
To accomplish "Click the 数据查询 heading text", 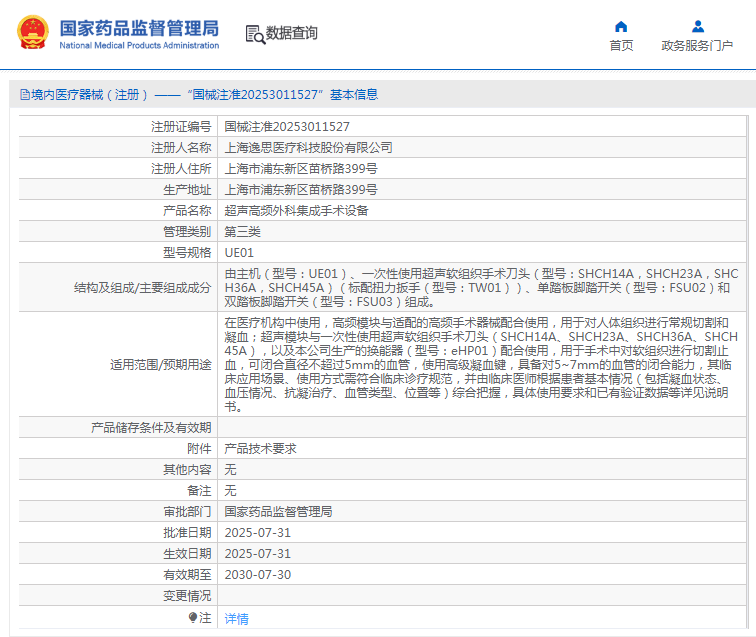I will [x=292, y=33].
